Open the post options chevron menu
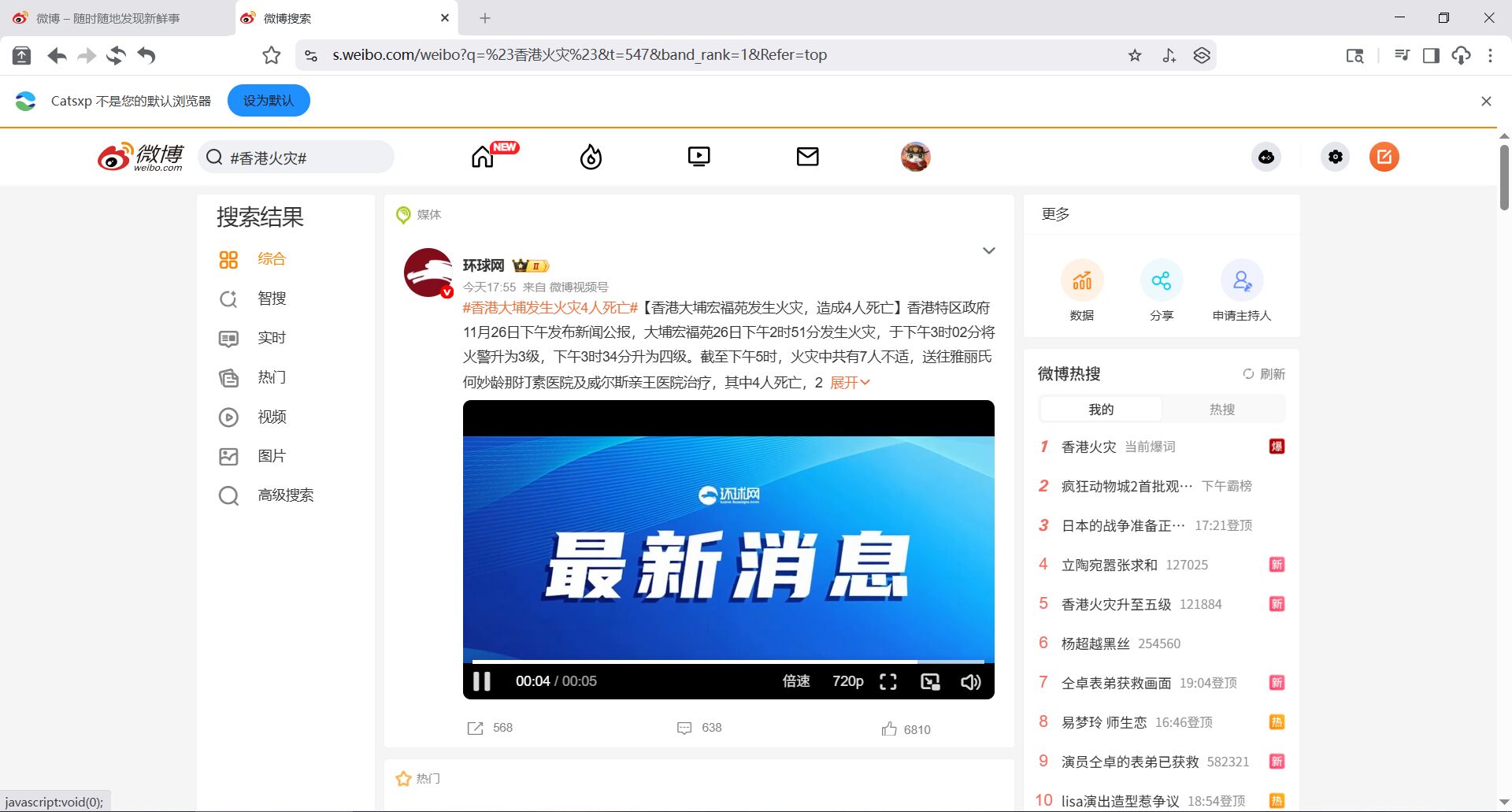1512x812 pixels. tap(988, 251)
